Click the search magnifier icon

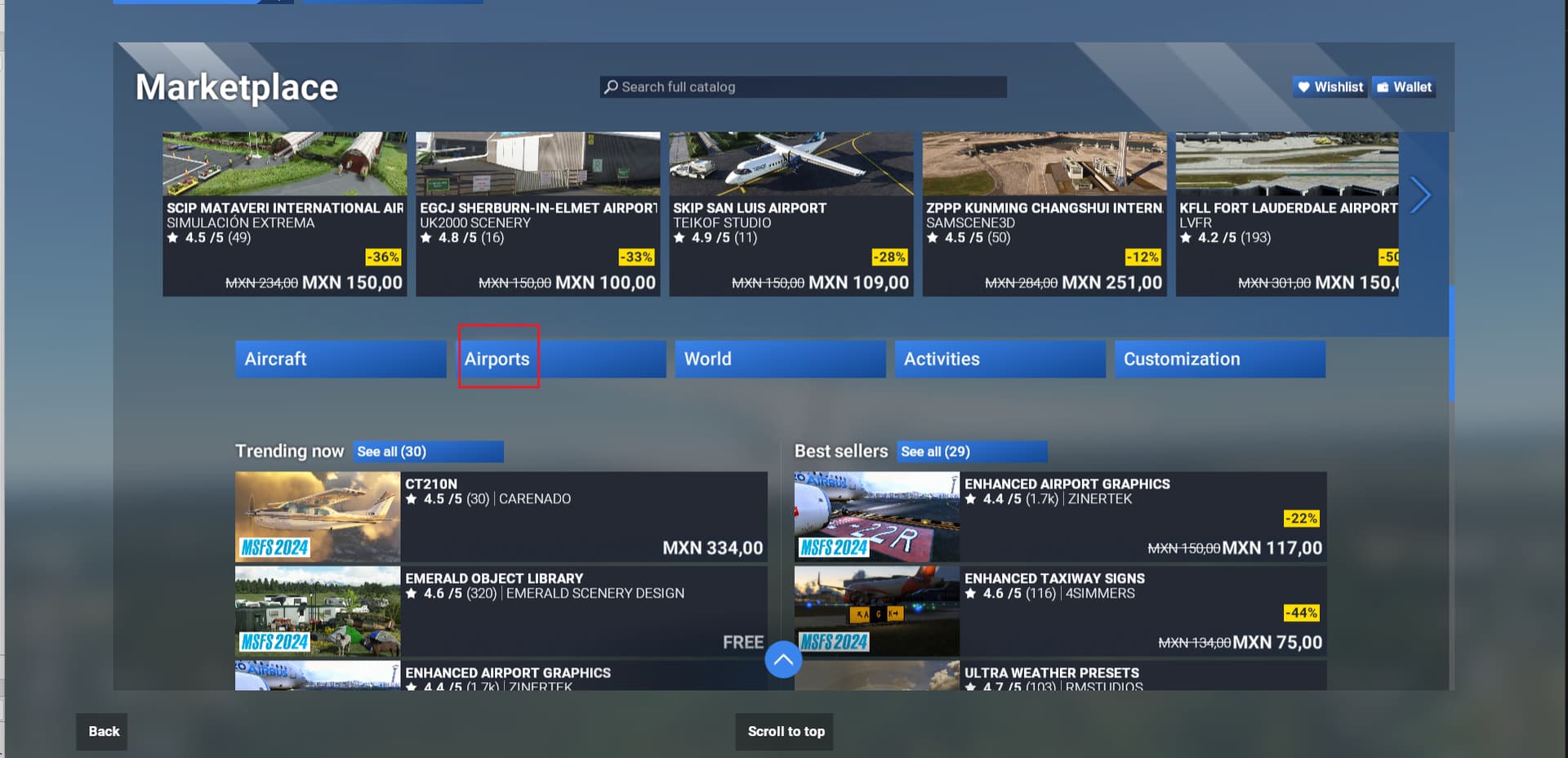coord(611,87)
